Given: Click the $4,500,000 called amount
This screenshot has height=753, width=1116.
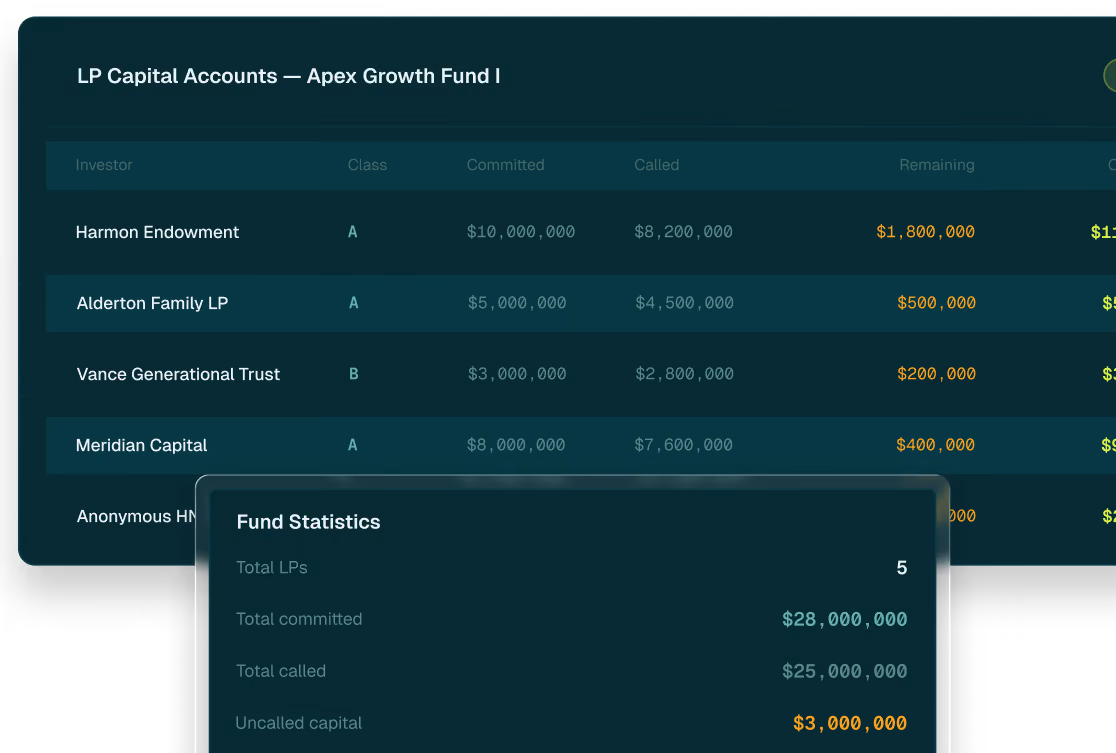Looking at the screenshot, I should tap(685, 303).
